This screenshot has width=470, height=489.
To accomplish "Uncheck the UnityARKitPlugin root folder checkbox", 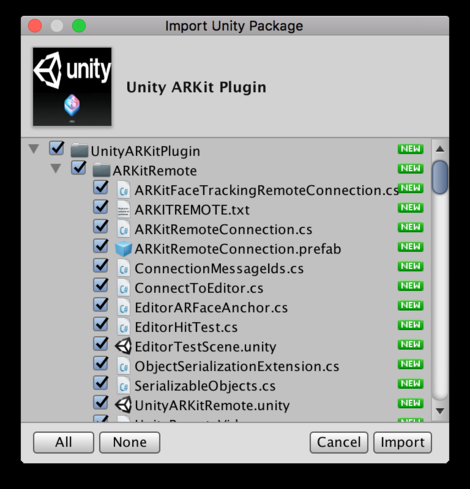I will coord(56,148).
